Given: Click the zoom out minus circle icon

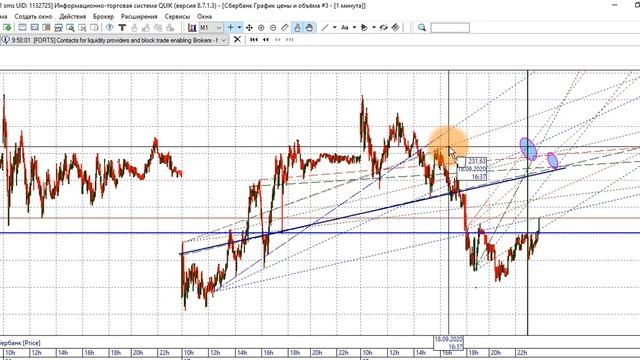Looking at the screenshot, I should (273, 27).
